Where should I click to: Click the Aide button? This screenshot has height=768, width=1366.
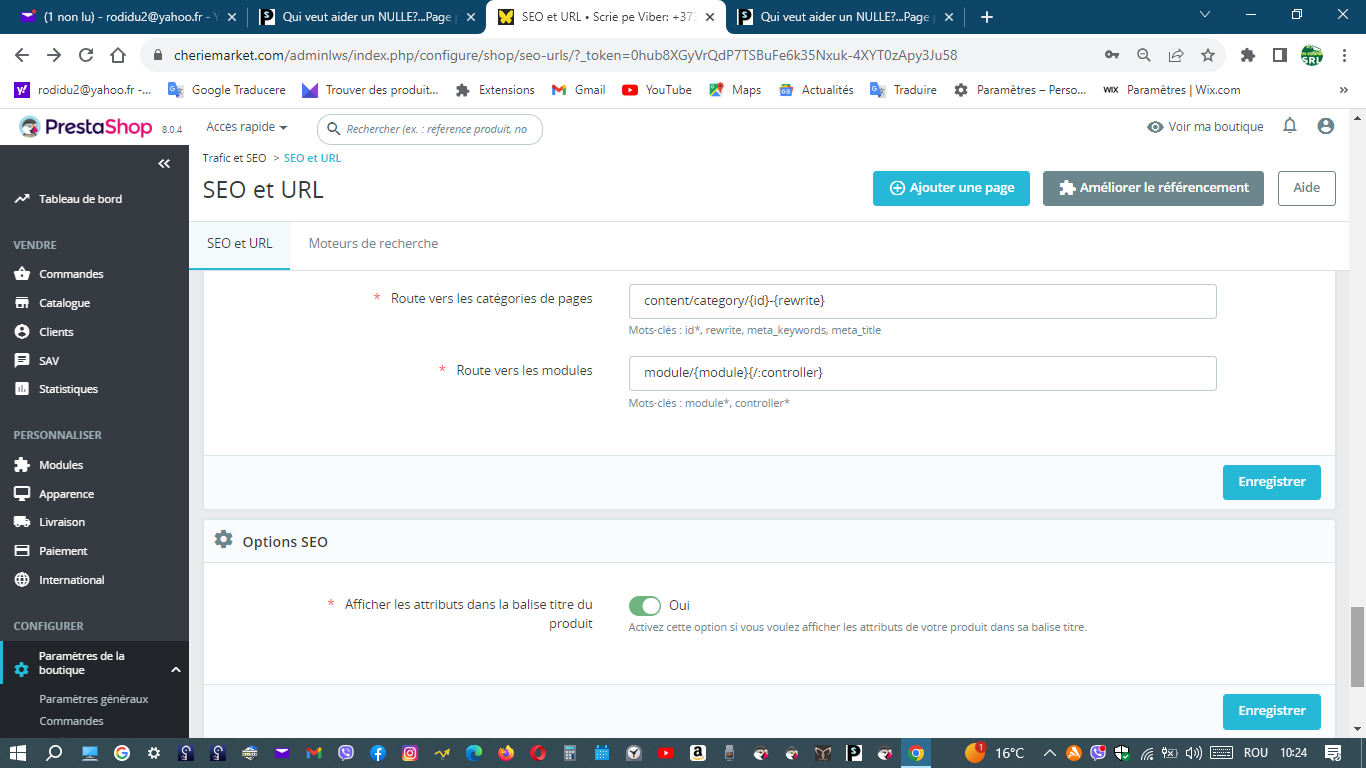pos(1306,188)
